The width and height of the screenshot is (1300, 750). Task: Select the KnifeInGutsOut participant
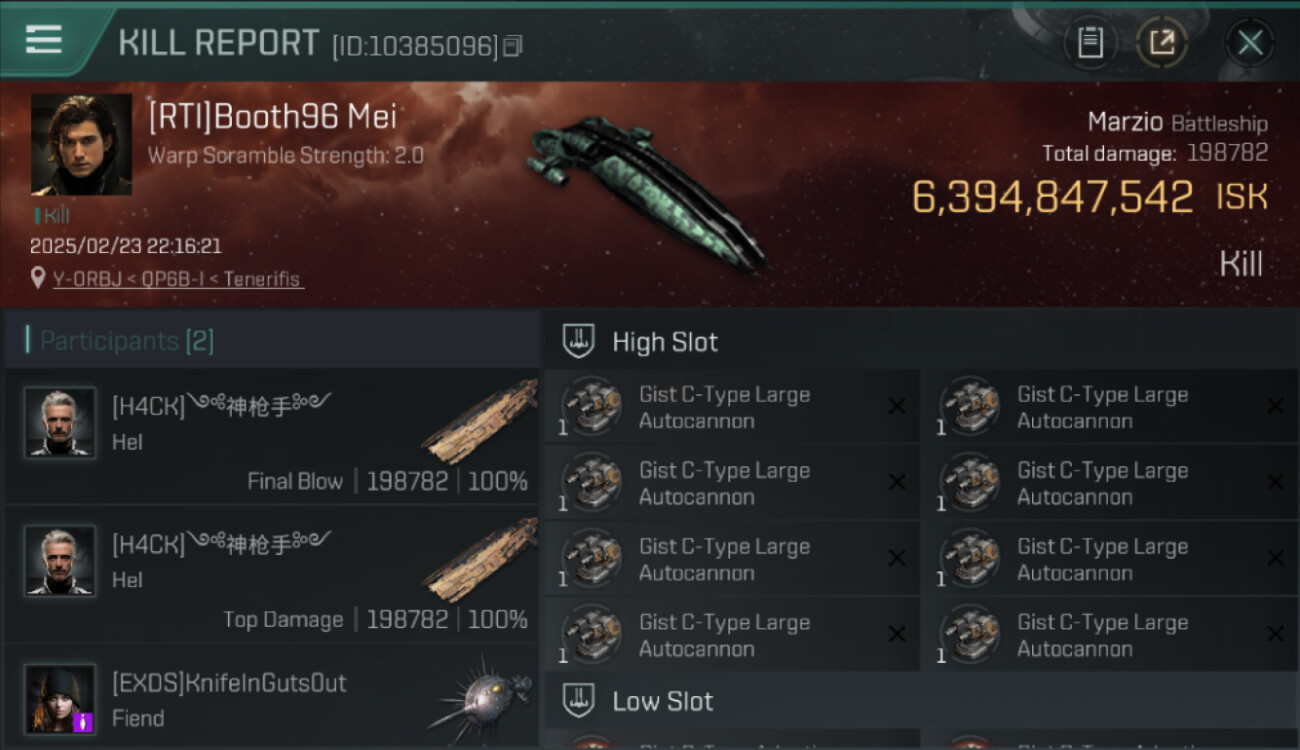pos(271,696)
